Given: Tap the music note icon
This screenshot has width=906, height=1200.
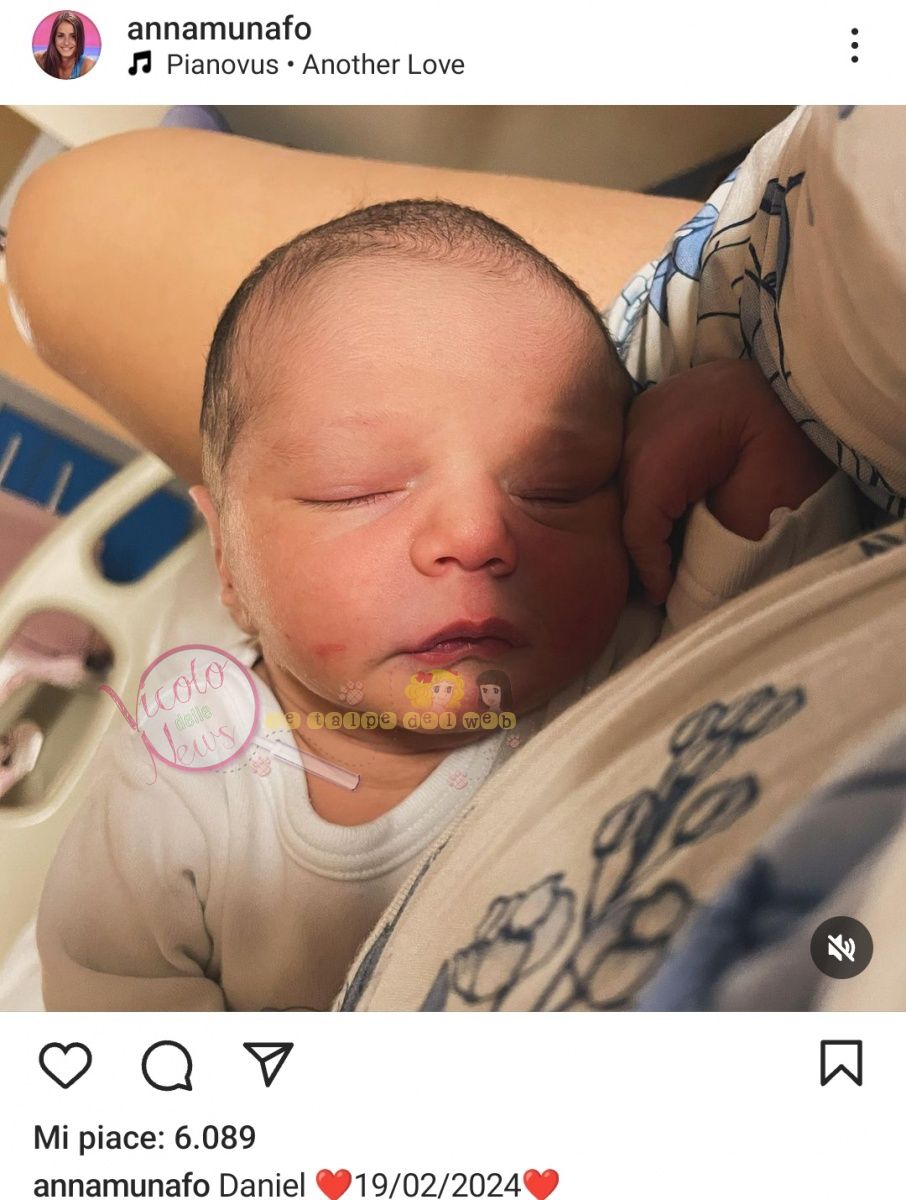Looking at the screenshot, I should 140,65.
